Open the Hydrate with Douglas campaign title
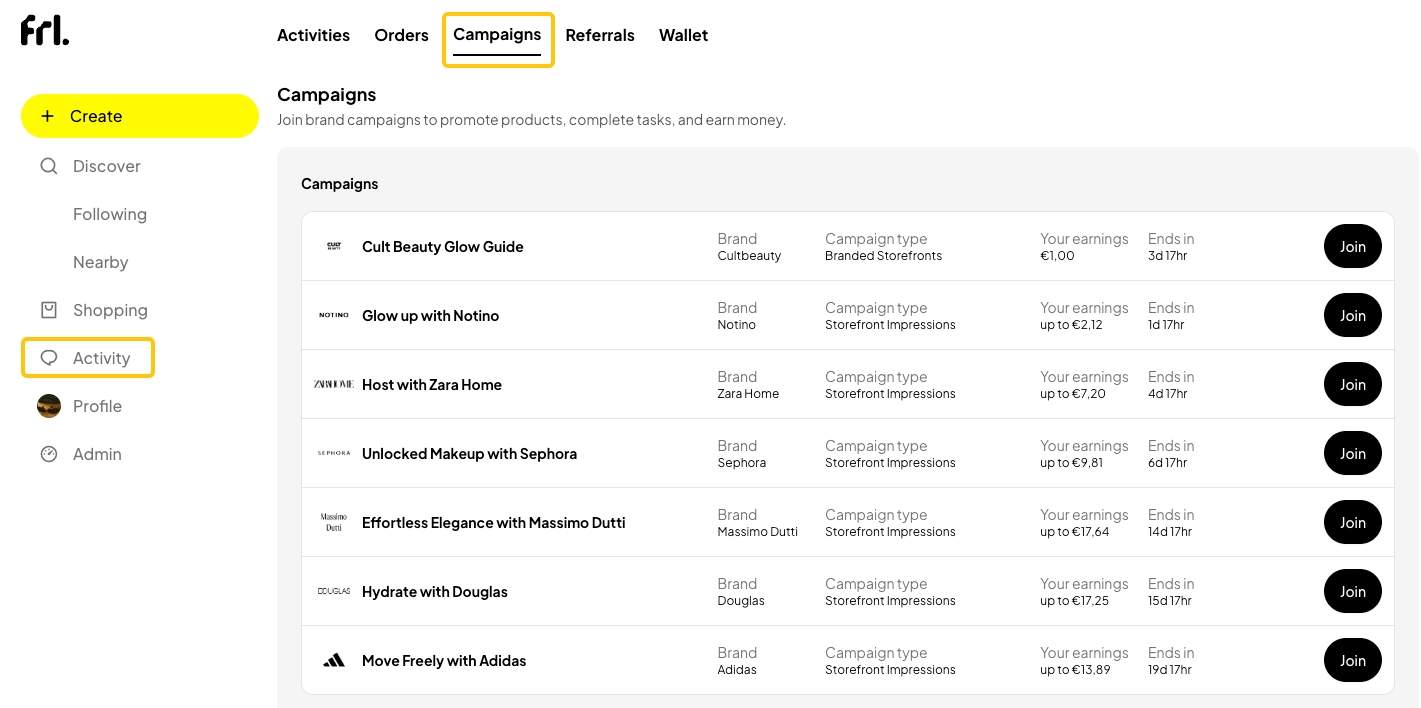 (x=435, y=592)
